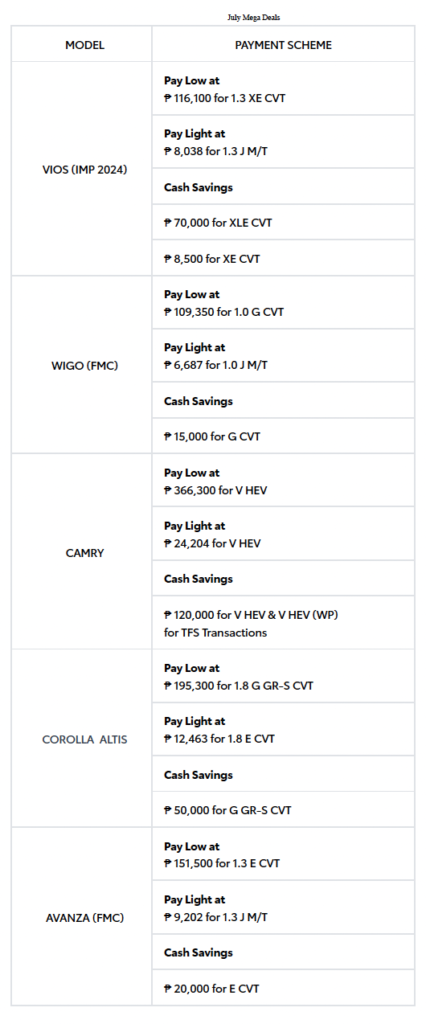The width and height of the screenshot is (426, 1024).
Task: Select the WIGO (FMC) model cell
Action: click(82, 365)
